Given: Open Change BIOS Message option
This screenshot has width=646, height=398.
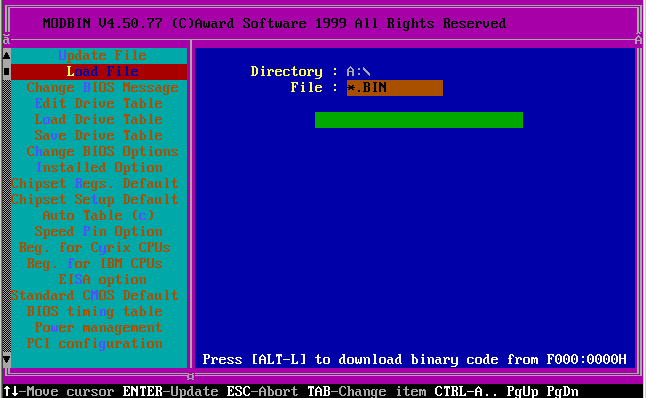Looking at the screenshot, I should [102, 87].
